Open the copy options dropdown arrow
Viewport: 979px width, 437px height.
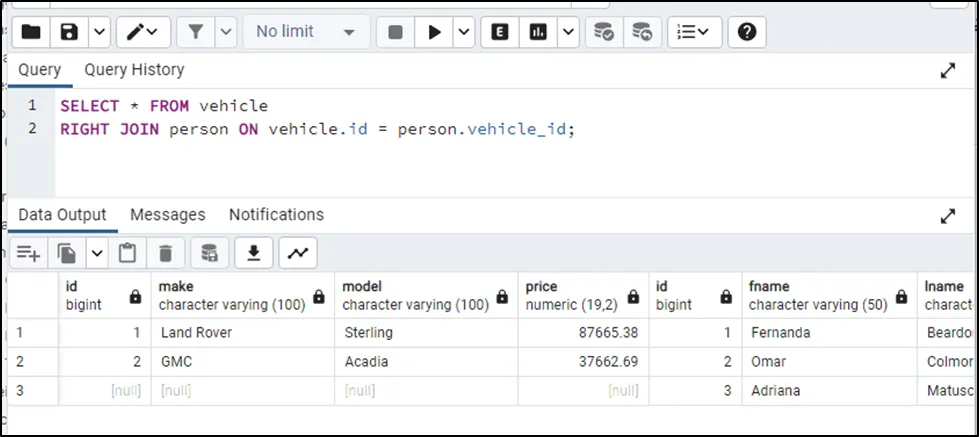pyautogui.click(x=97, y=253)
